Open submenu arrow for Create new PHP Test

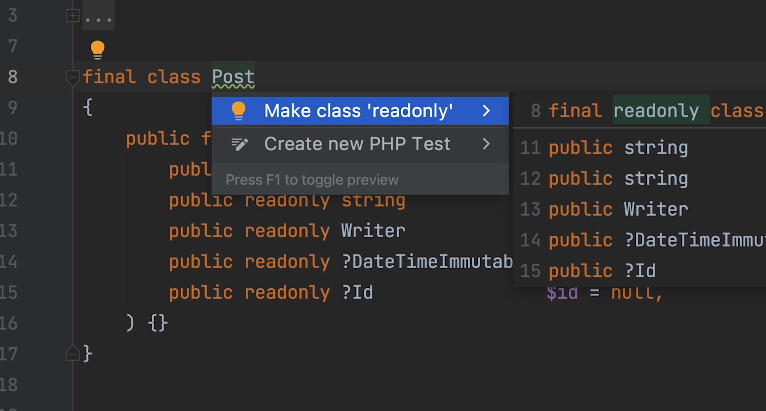[486, 144]
